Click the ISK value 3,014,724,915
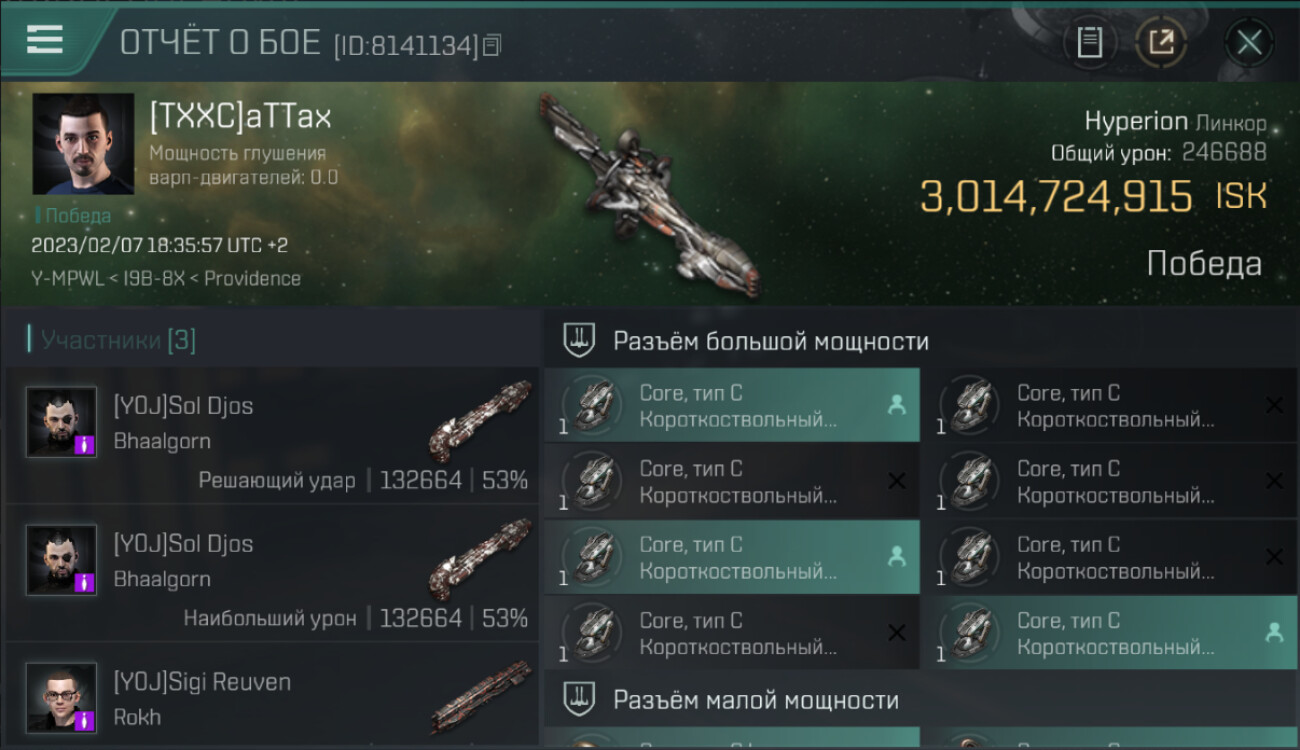Image resolution: width=1300 pixels, height=750 pixels. coord(1057,196)
